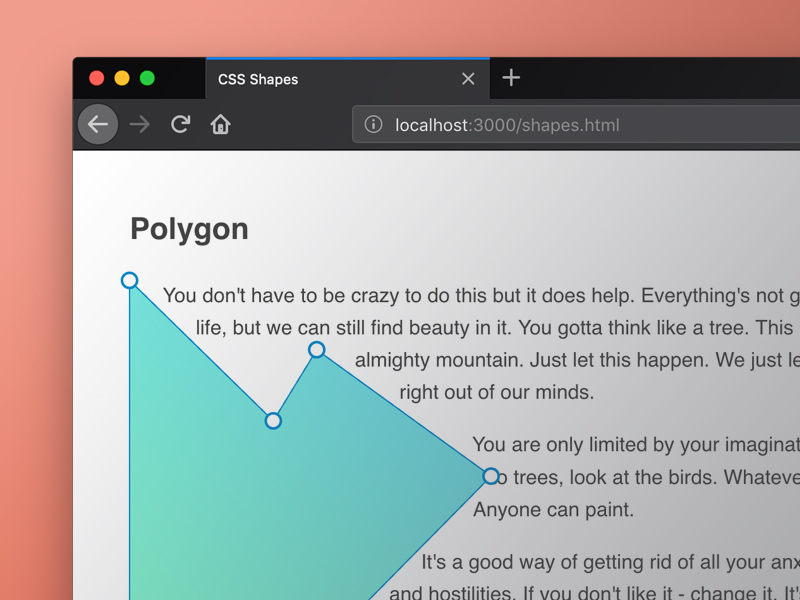Viewport: 800px width, 600px height.
Task: Show site information for localhost
Action: pos(373,125)
